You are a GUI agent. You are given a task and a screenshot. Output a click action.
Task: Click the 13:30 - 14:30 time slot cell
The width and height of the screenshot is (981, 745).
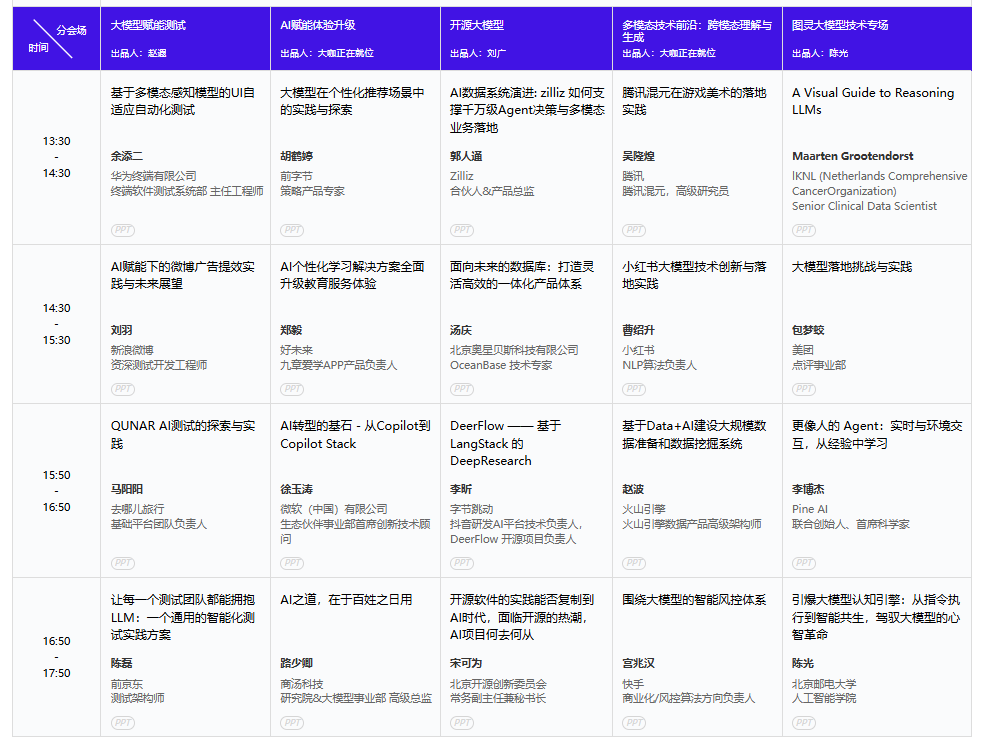(56, 157)
